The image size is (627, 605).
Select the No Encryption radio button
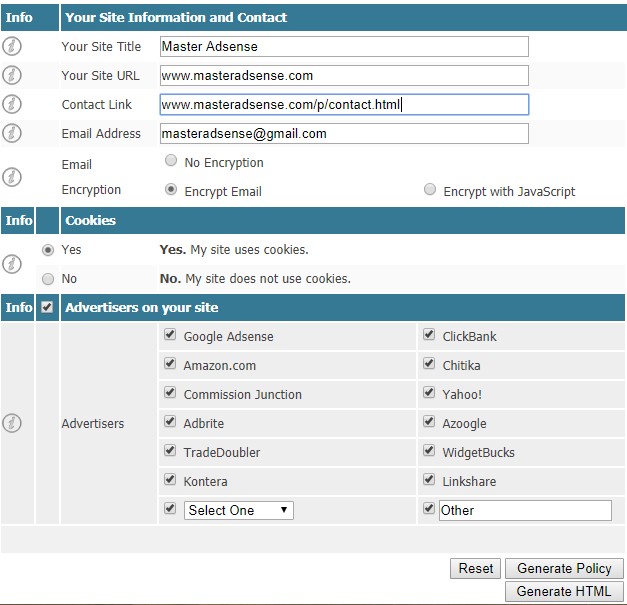point(171,160)
